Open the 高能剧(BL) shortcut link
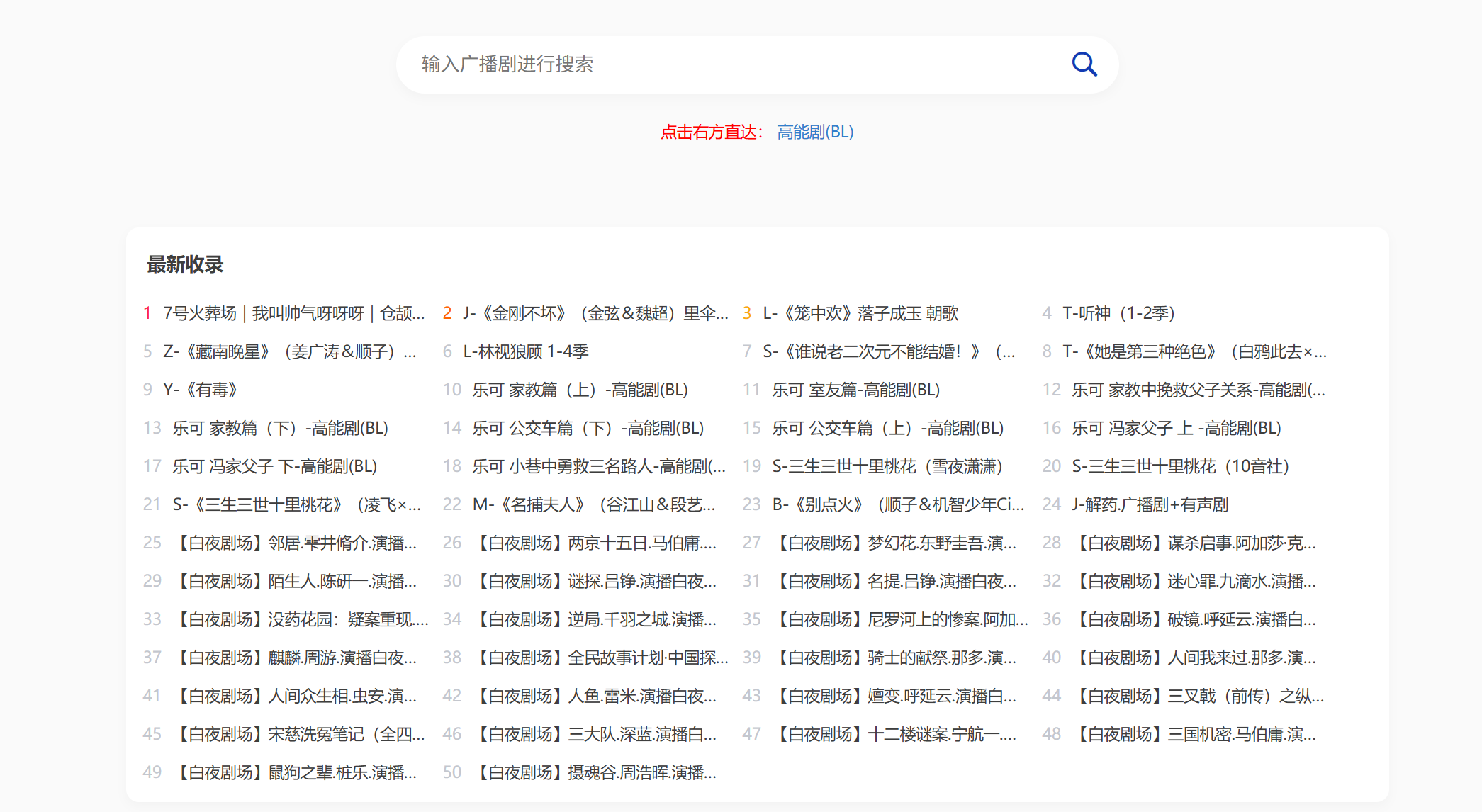This screenshot has height=812, width=1482. (x=815, y=132)
